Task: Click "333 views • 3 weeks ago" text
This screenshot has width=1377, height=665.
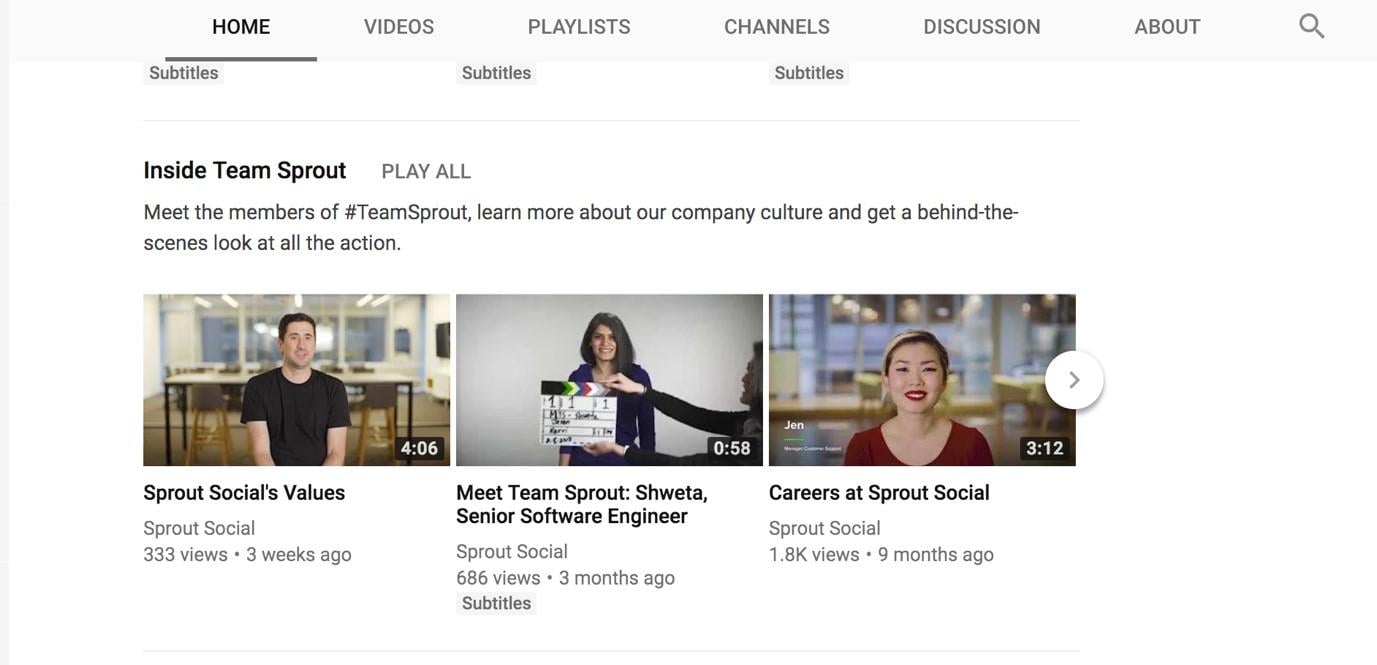Action: click(247, 555)
